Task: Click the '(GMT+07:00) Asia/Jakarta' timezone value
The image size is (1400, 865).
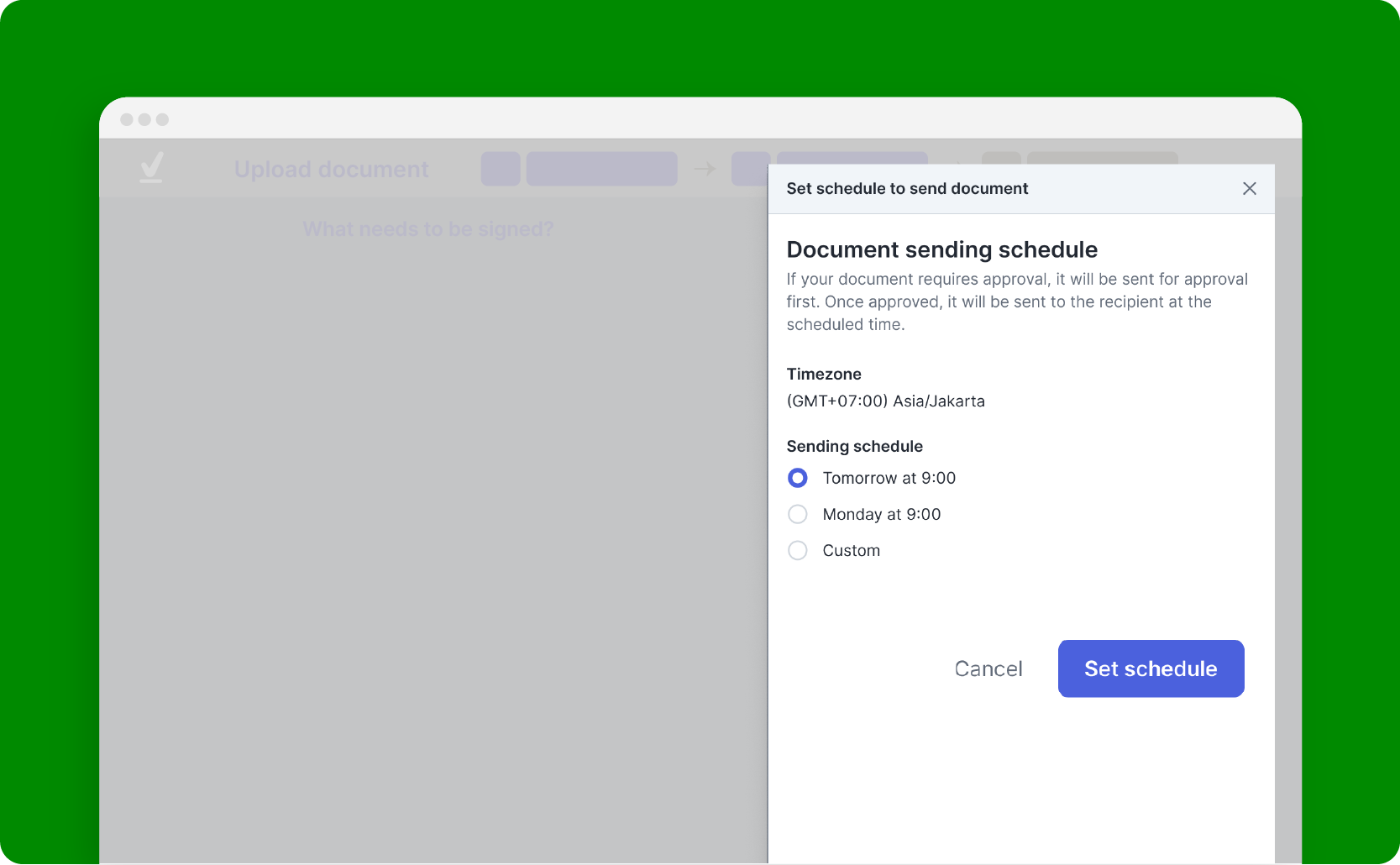Action: pos(885,401)
